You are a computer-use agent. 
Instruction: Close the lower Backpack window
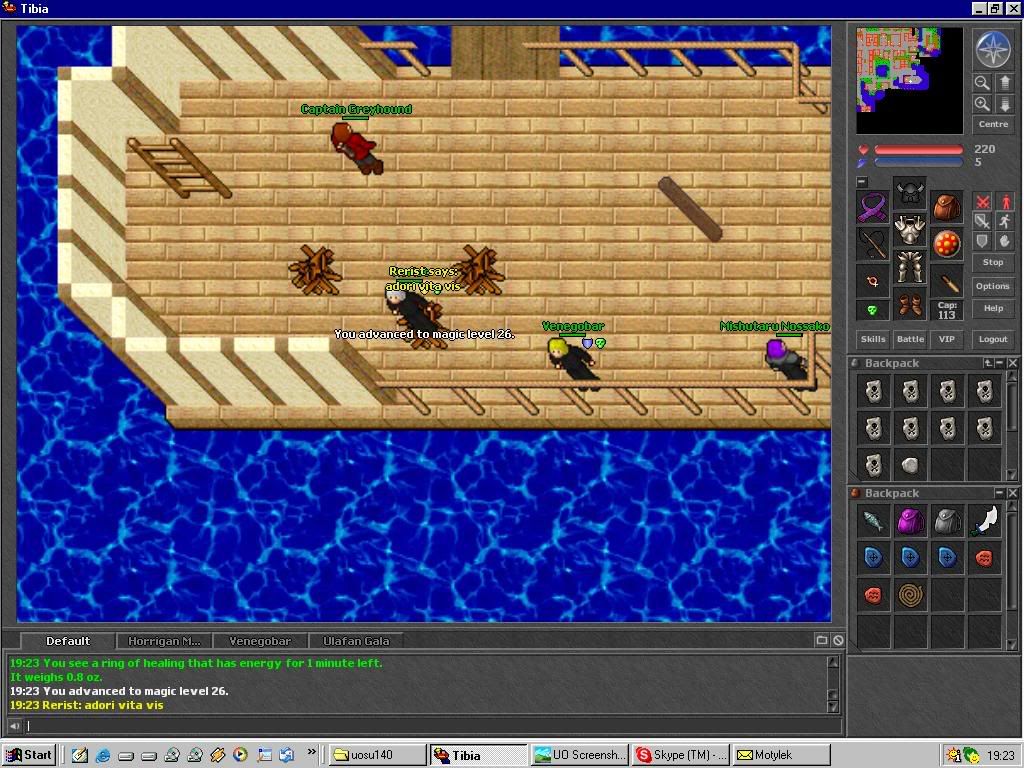click(x=1012, y=493)
